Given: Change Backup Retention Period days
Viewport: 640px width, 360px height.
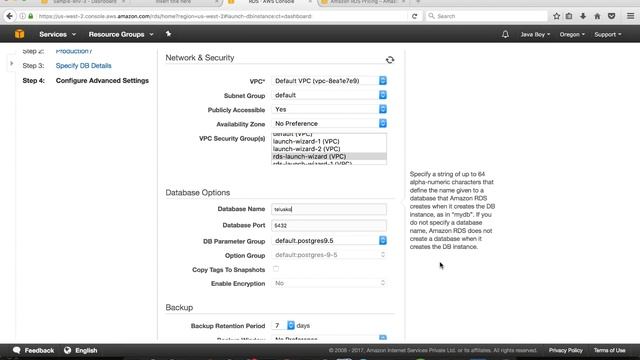Looking at the screenshot, I should click(x=283, y=325).
